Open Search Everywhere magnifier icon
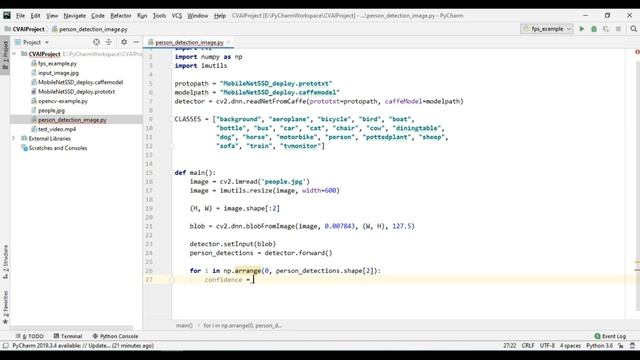The image size is (640, 360). (633, 29)
